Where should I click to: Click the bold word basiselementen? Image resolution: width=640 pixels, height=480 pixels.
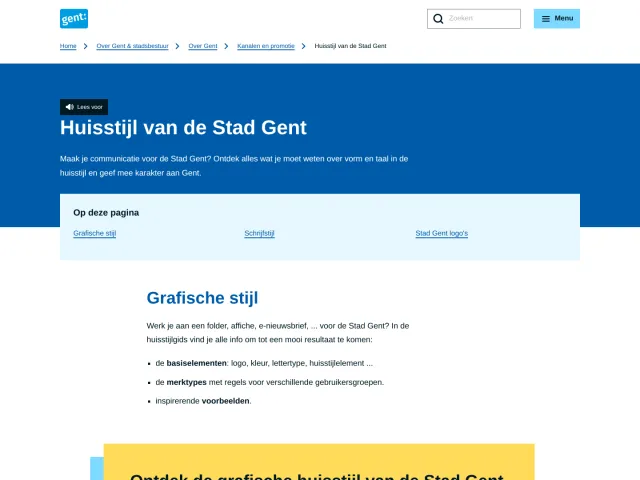[196, 363]
